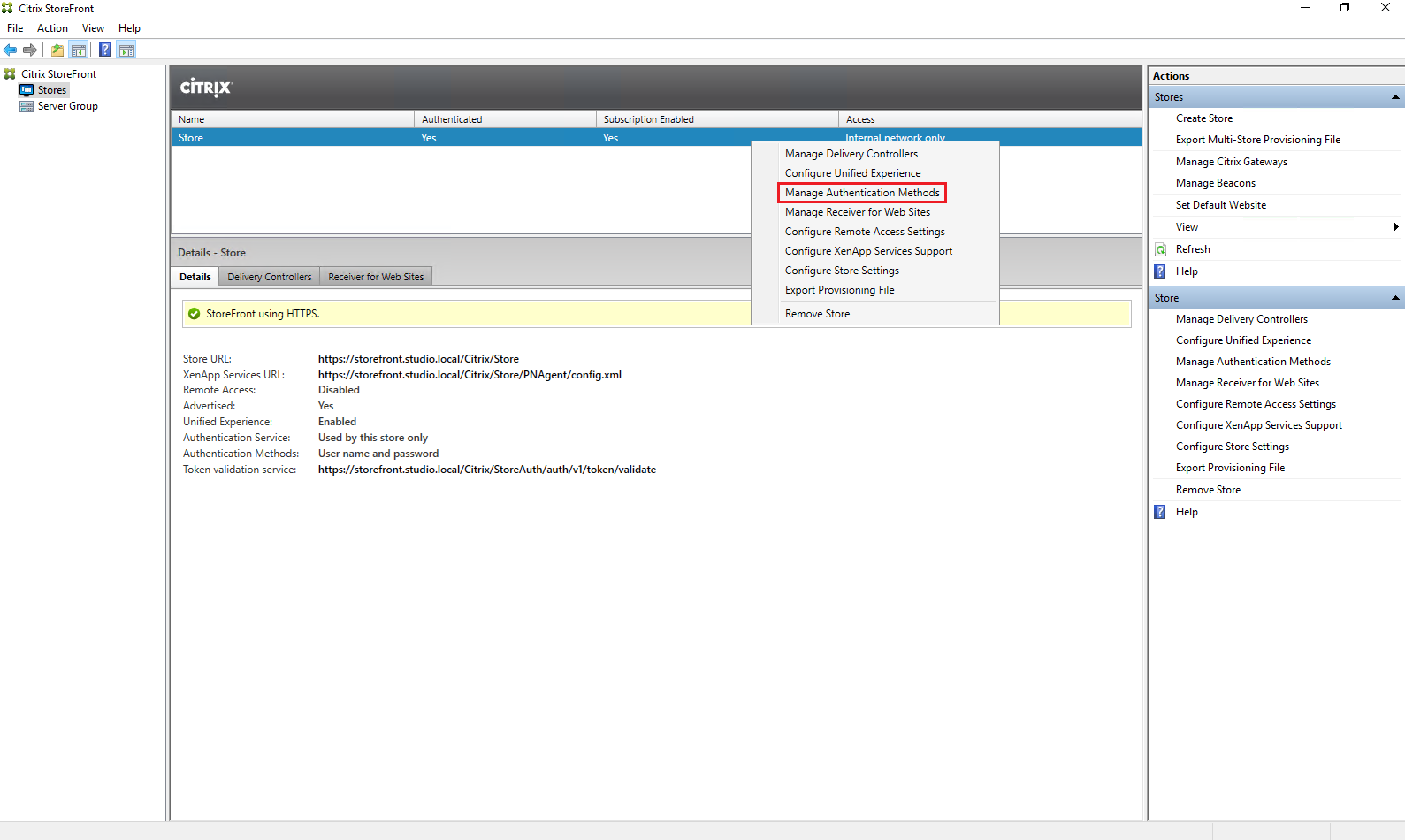Click Set Default Website action
Screen dimensions: 1405x840
click(x=1220, y=205)
